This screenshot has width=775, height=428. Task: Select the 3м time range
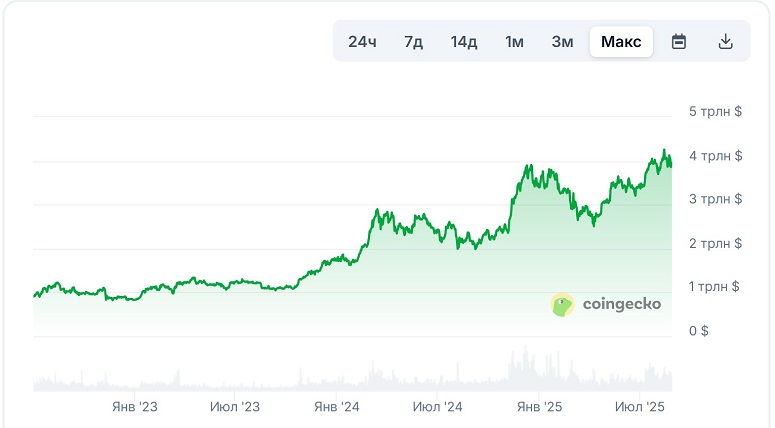click(562, 42)
